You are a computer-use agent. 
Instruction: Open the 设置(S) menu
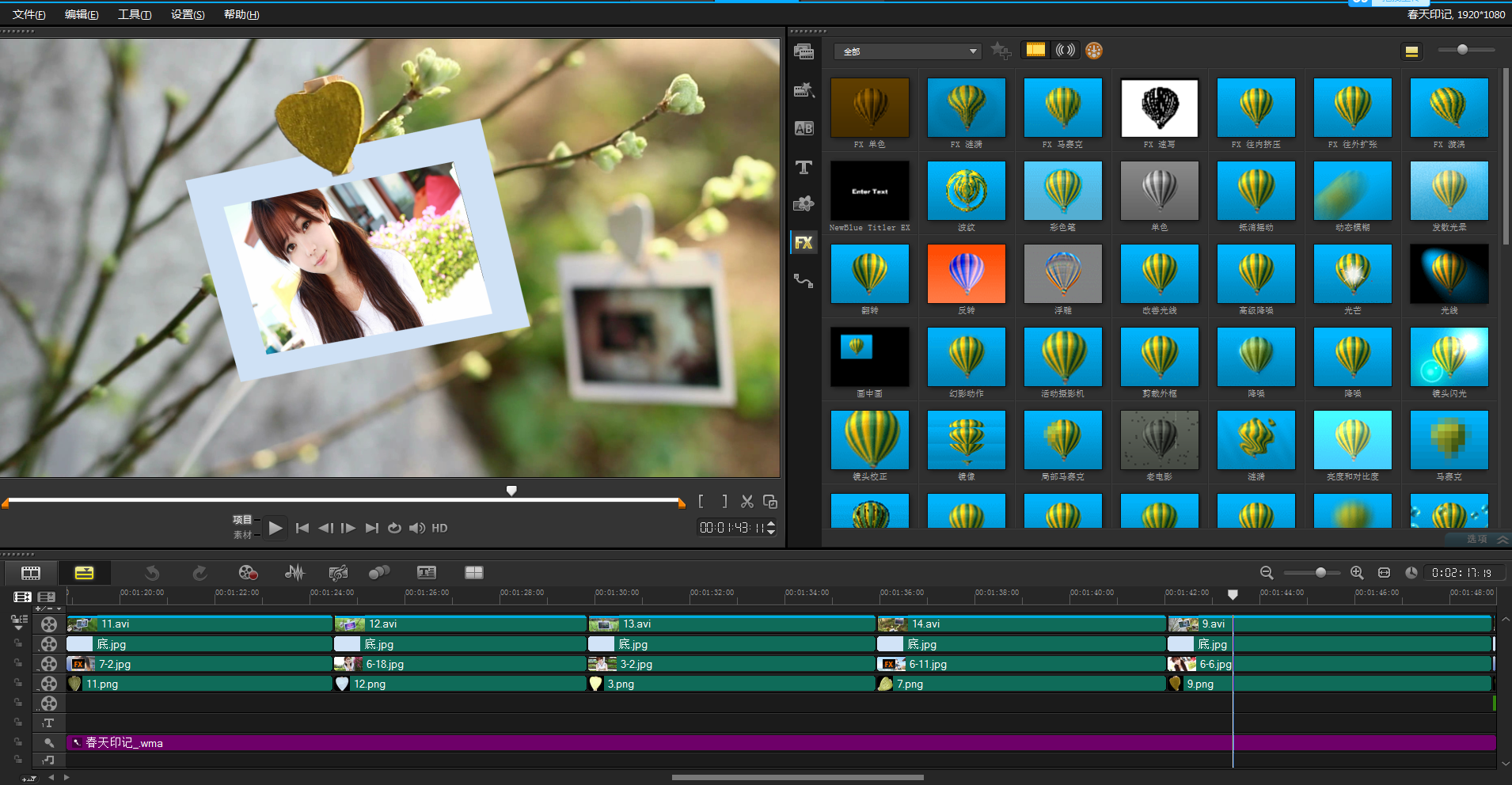pyautogui.click(x=188, y=14)
